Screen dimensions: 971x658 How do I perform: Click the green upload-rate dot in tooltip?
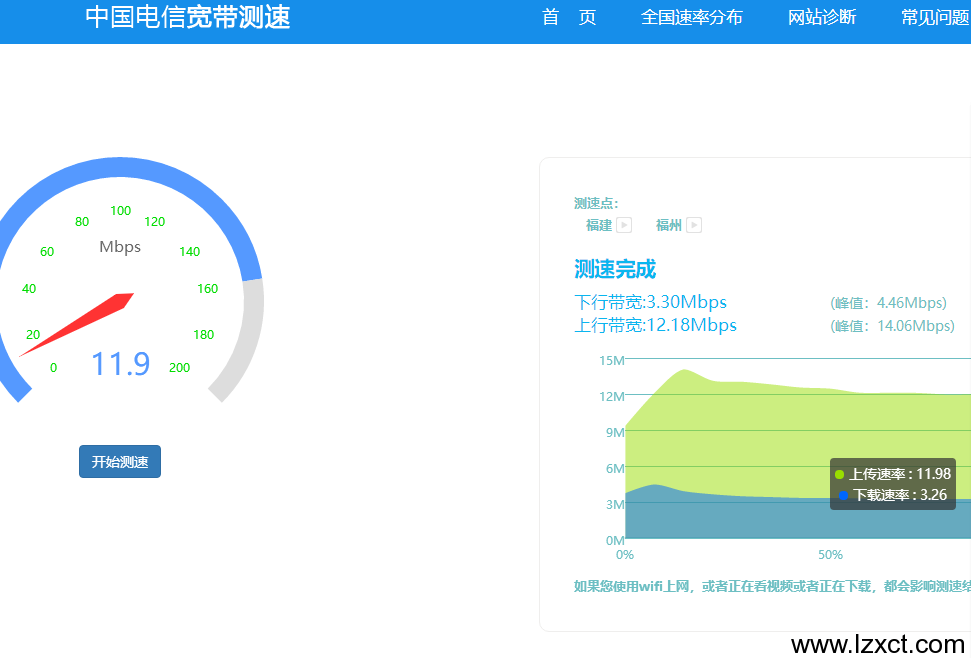pyautogui.click(x=839, y=475)
